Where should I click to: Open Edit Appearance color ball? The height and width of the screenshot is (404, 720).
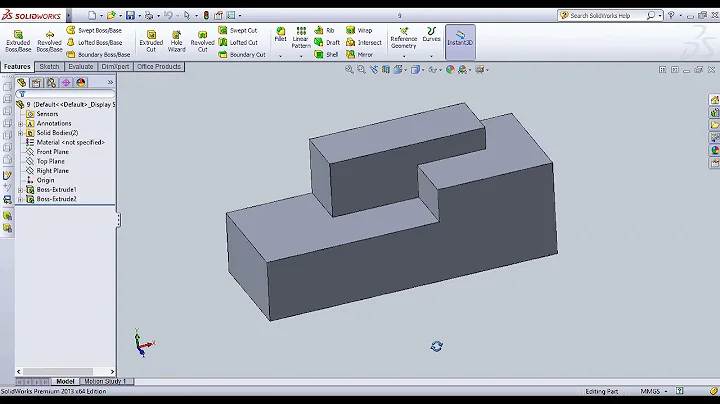point(450,69)
